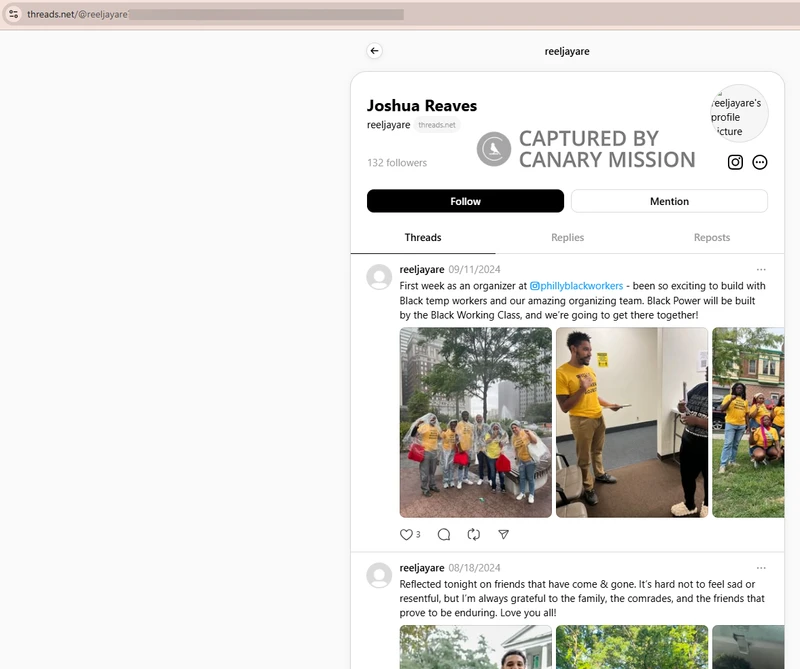Click the 'First week as an organizer' text
The height and width of the screenshot is (669, 800).
pos(582,301)
